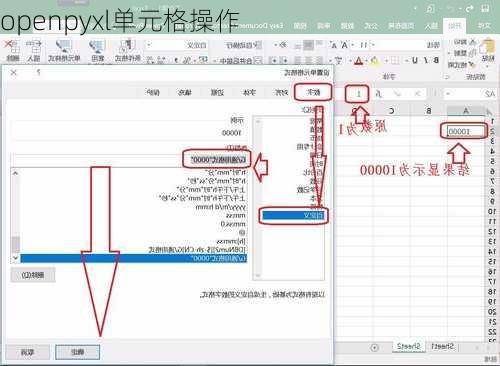Viewport: 500px width, 366px height.
Task: Click the phonetic guide 文 icon
Action: click(338, 61)
